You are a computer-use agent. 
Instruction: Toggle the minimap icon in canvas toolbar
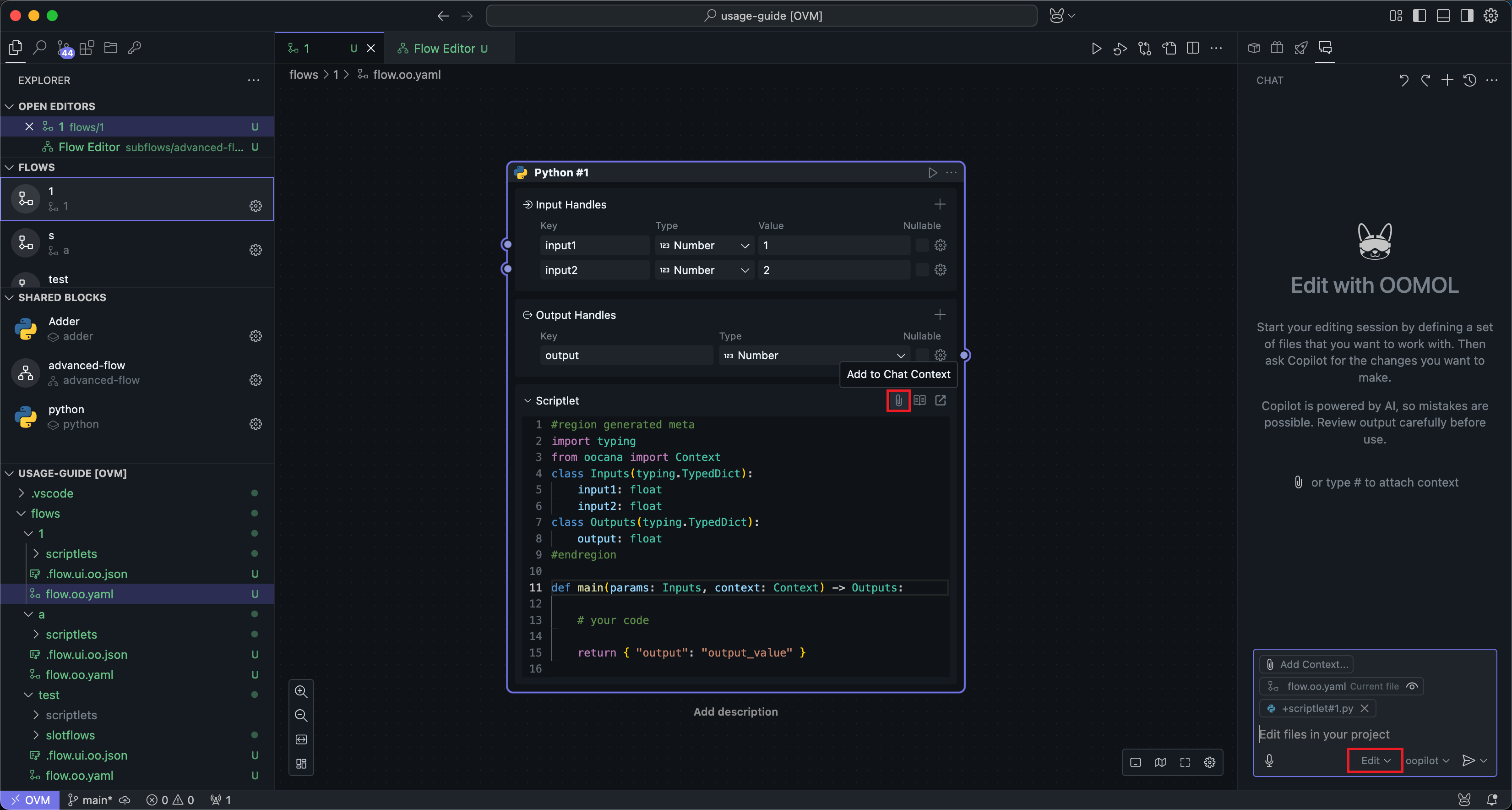click(x=1160, y=762)
